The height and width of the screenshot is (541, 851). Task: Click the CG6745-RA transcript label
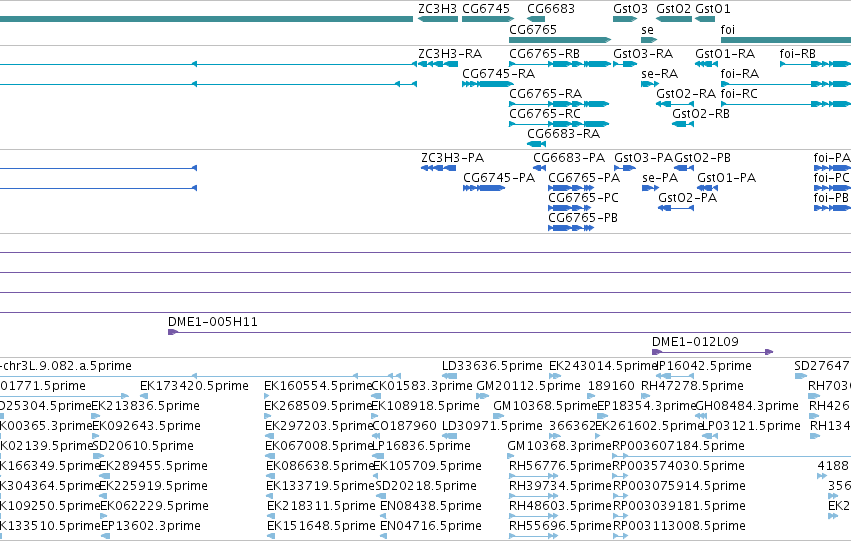pyautogui.click(x=498, y=73)
